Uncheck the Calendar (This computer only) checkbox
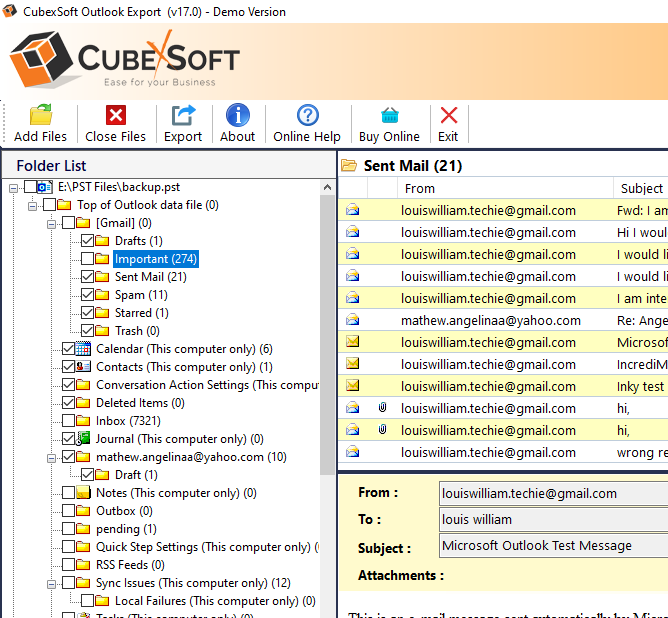 click(68, 349)
